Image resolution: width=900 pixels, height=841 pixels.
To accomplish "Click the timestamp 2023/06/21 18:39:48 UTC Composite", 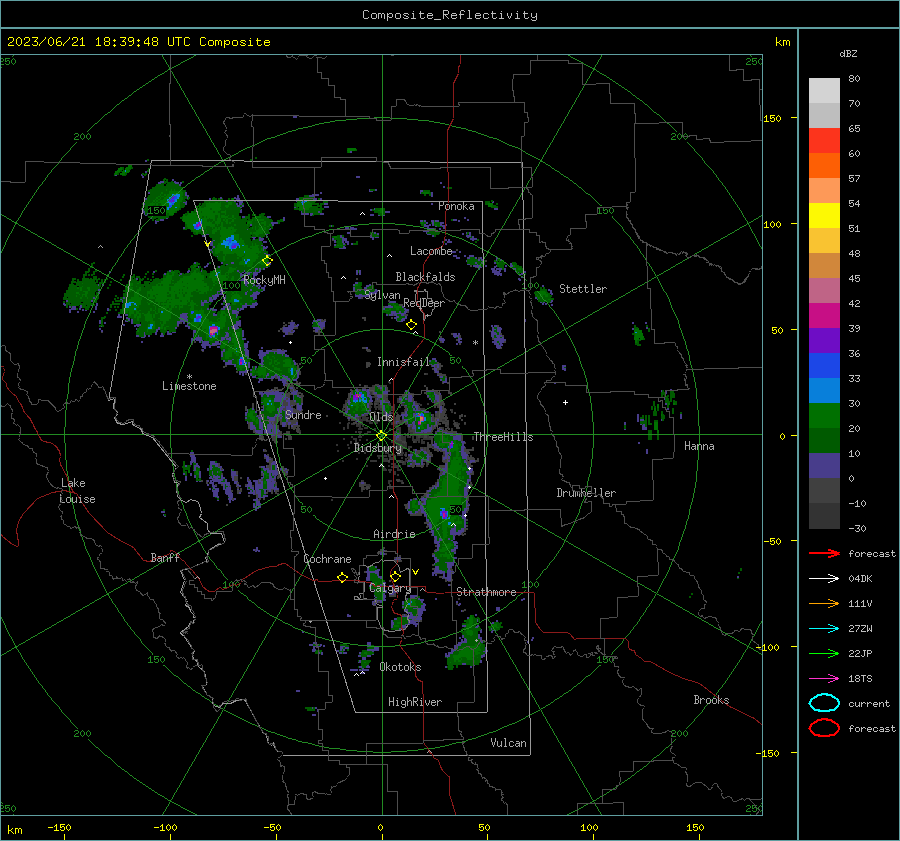I will [138, 42].
